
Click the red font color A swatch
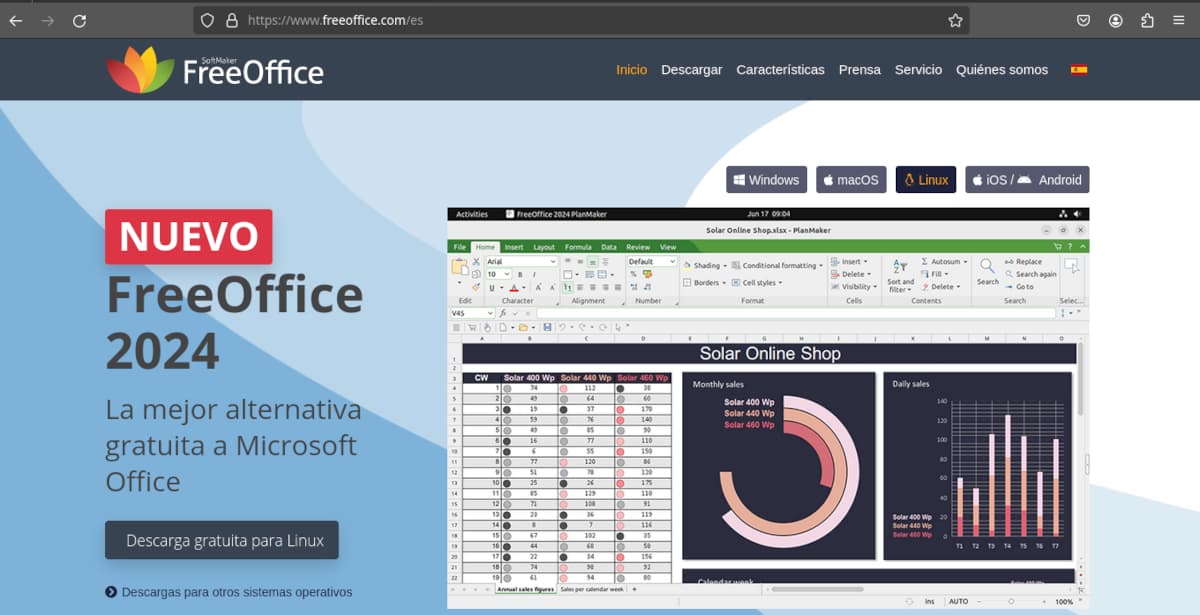[513, 287]
